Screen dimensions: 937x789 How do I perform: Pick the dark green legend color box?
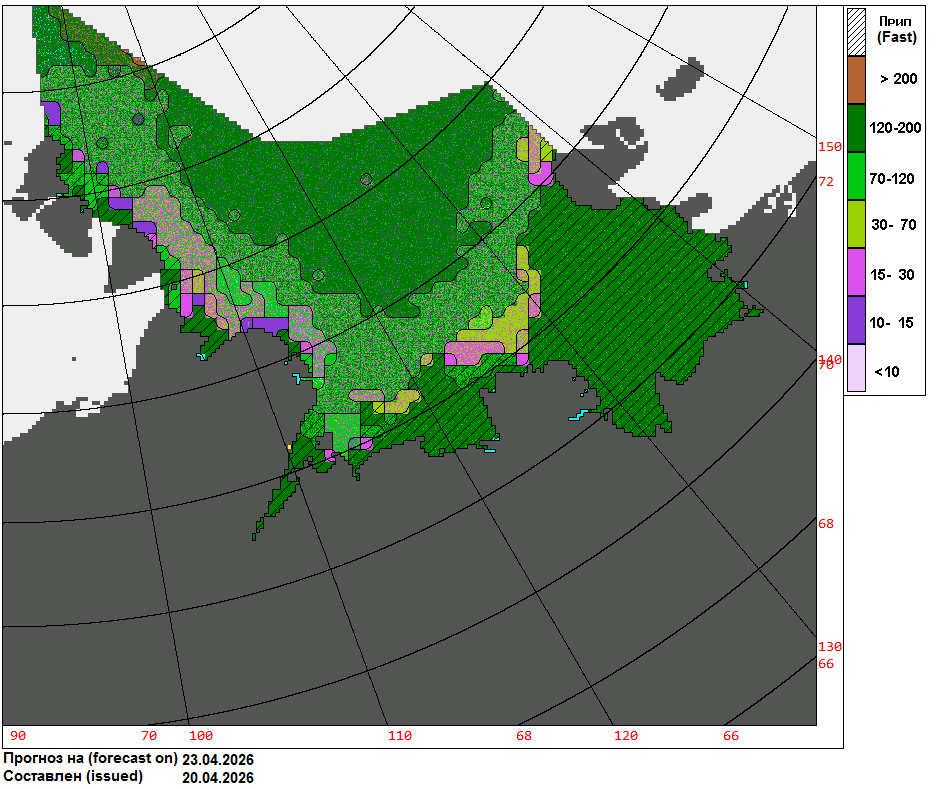[856, 128]
